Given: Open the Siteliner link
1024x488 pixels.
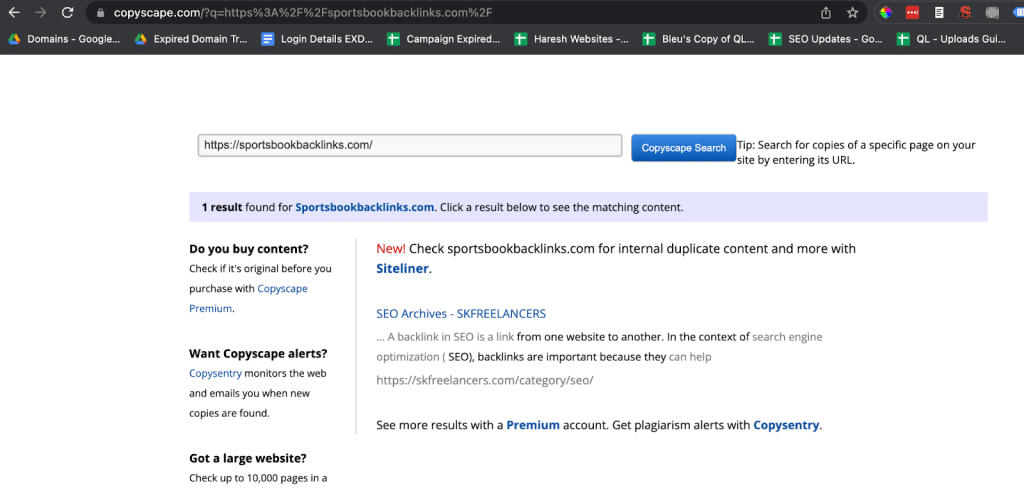Looking at the screenshot, I should click(x=402, y=269).
